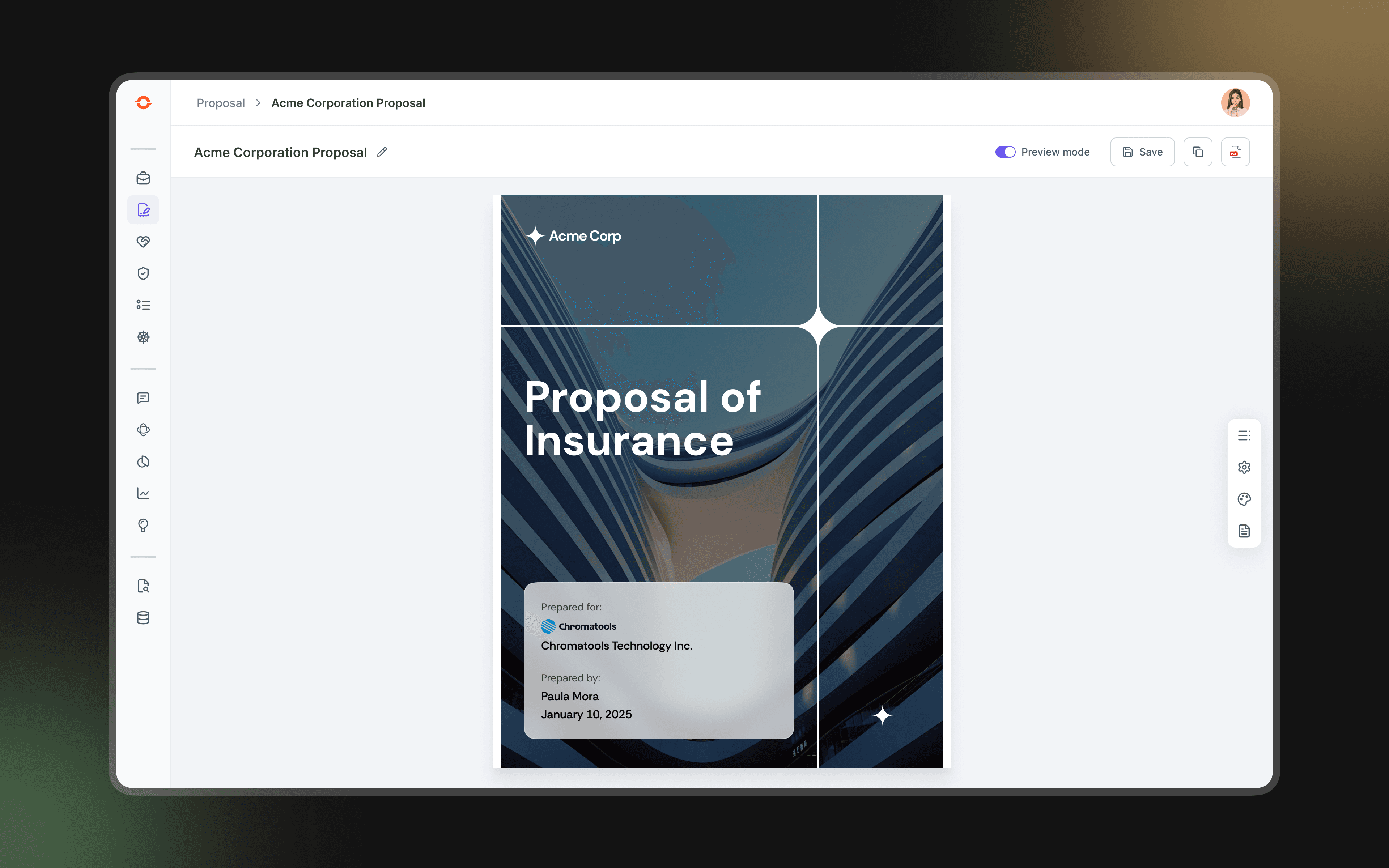Open the shield check sidebar icon
The height and width of the screenshot is (868, 1389).
143,273
